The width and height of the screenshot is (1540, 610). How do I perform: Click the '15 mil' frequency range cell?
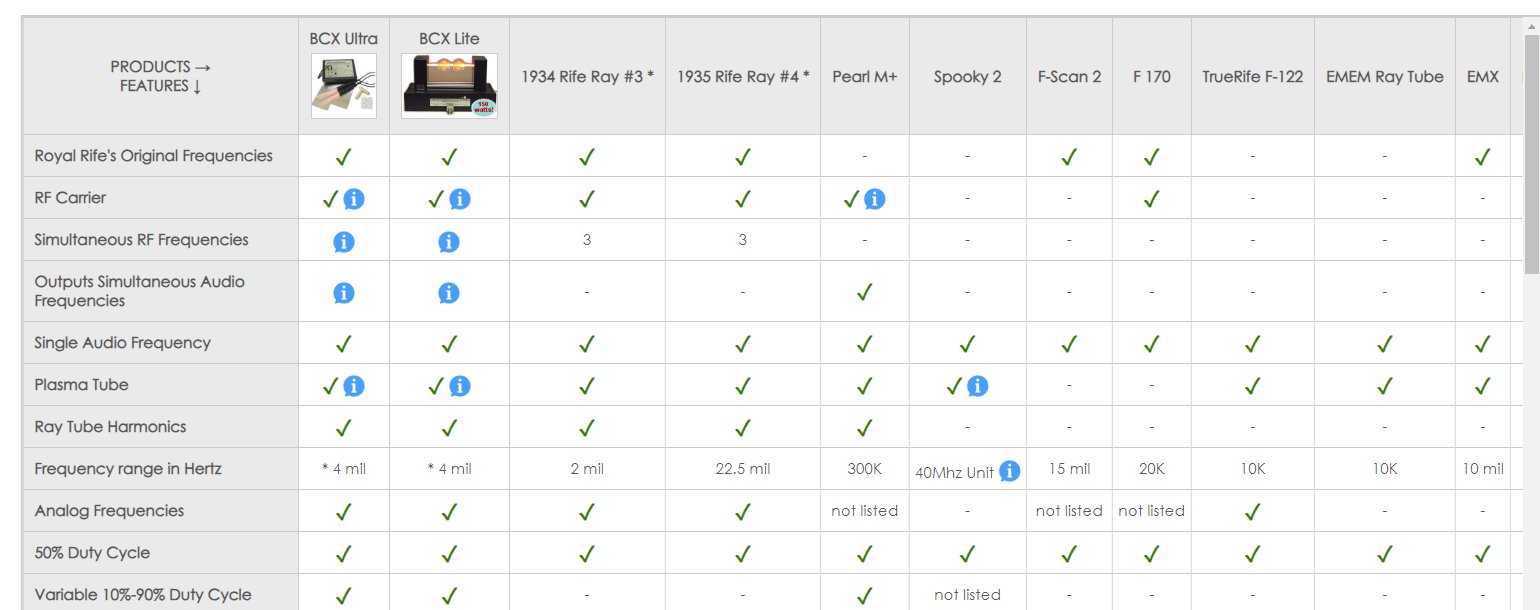[1069, 469]
